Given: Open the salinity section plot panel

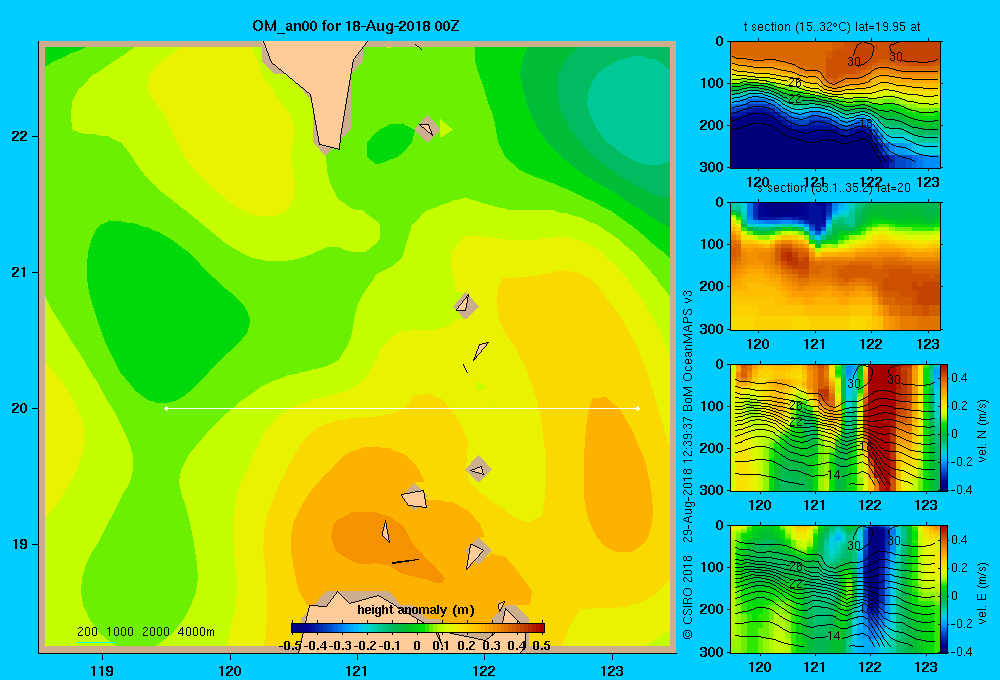Looking at the screenshot, I should point(835,266).
